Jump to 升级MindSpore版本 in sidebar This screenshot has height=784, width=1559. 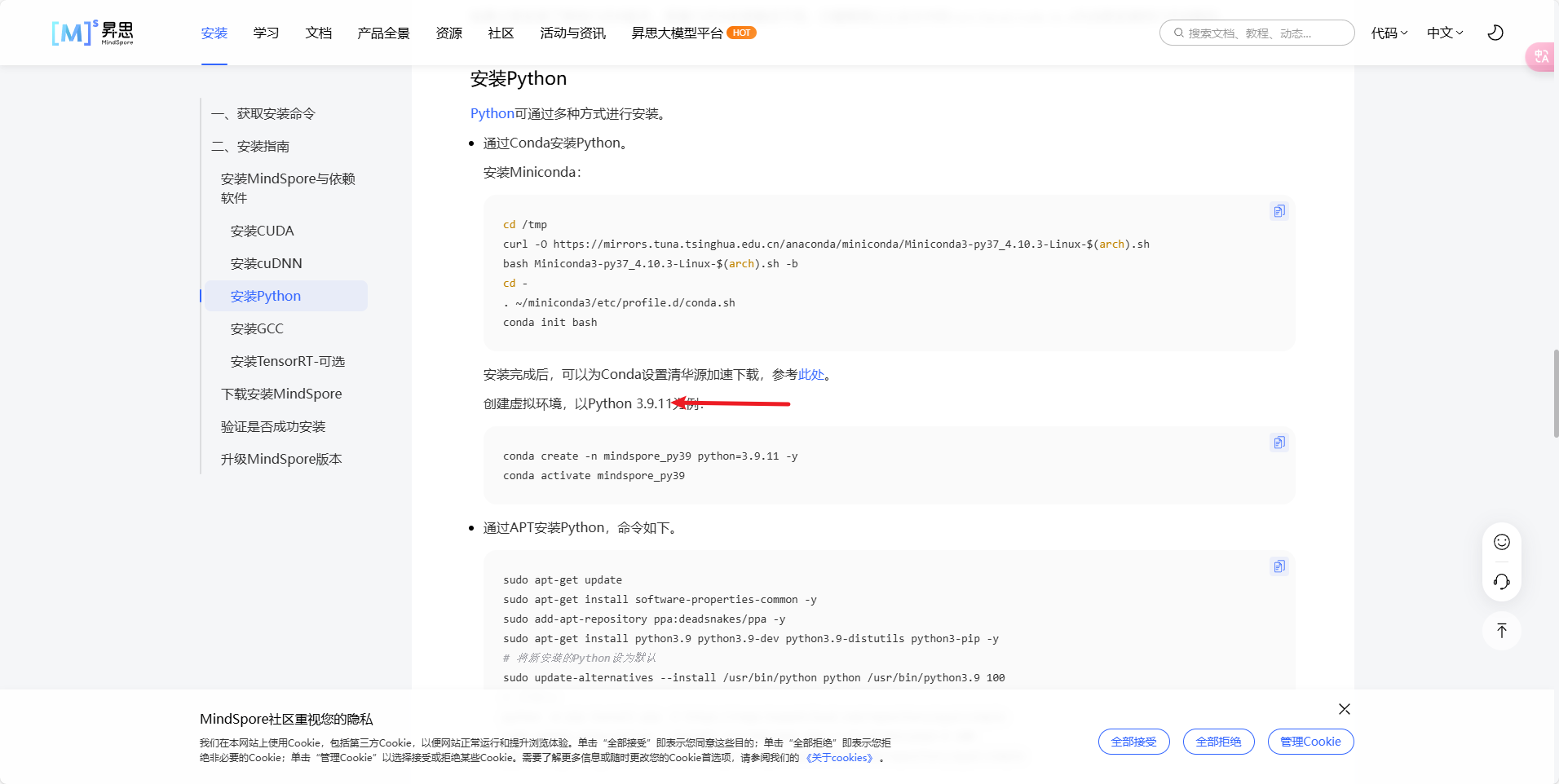tap(281, 459)
